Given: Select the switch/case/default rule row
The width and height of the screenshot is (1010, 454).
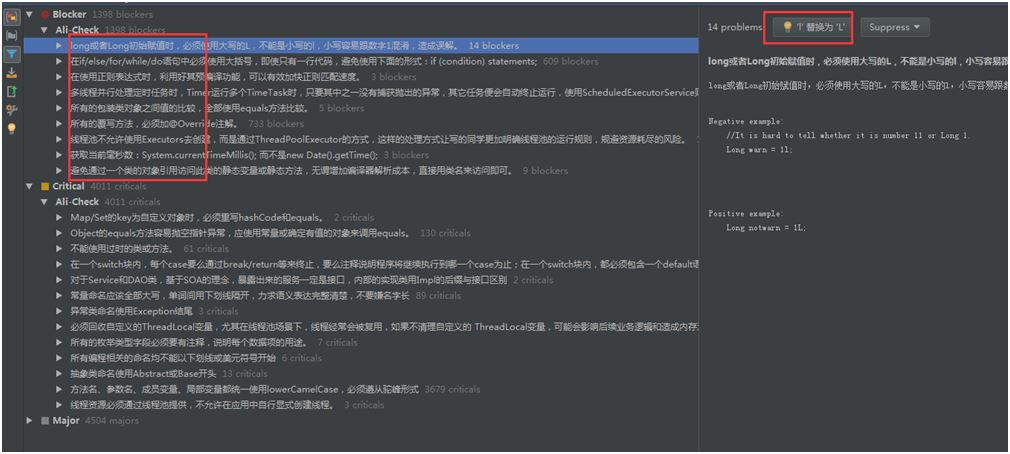Looking at the screenshot, I should click(361, 264).
